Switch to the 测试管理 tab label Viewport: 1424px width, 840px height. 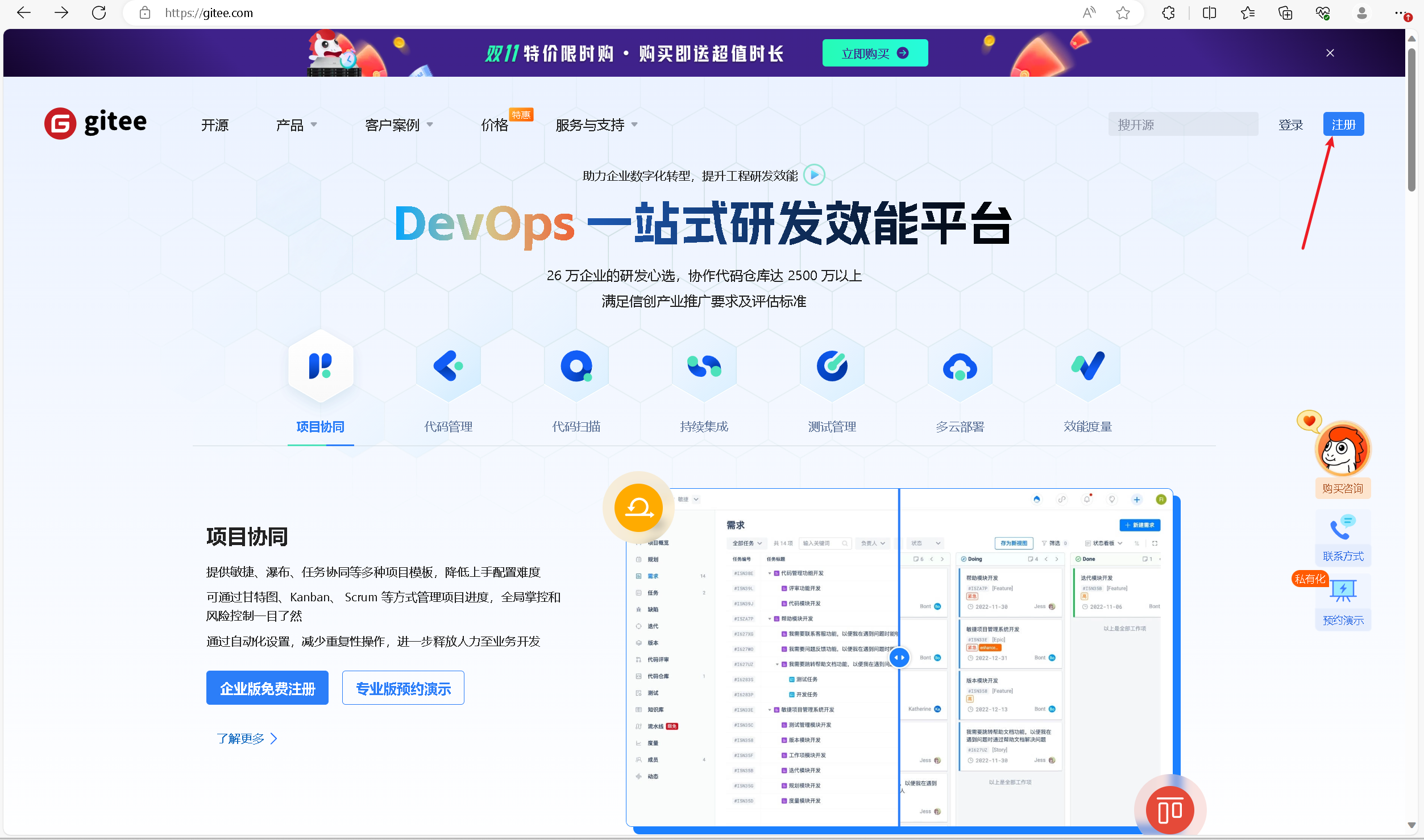click(832, 427)
